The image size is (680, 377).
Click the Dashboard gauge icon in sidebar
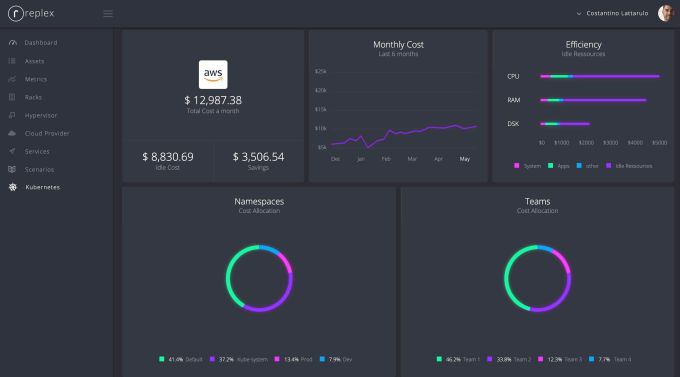point(13,43)
